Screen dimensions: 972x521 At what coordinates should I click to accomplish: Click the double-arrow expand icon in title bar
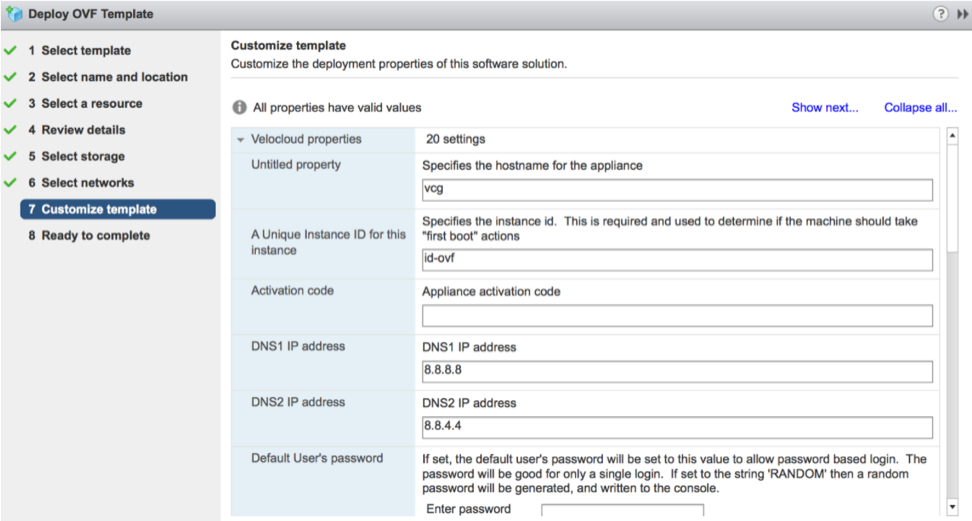(962, 14)
